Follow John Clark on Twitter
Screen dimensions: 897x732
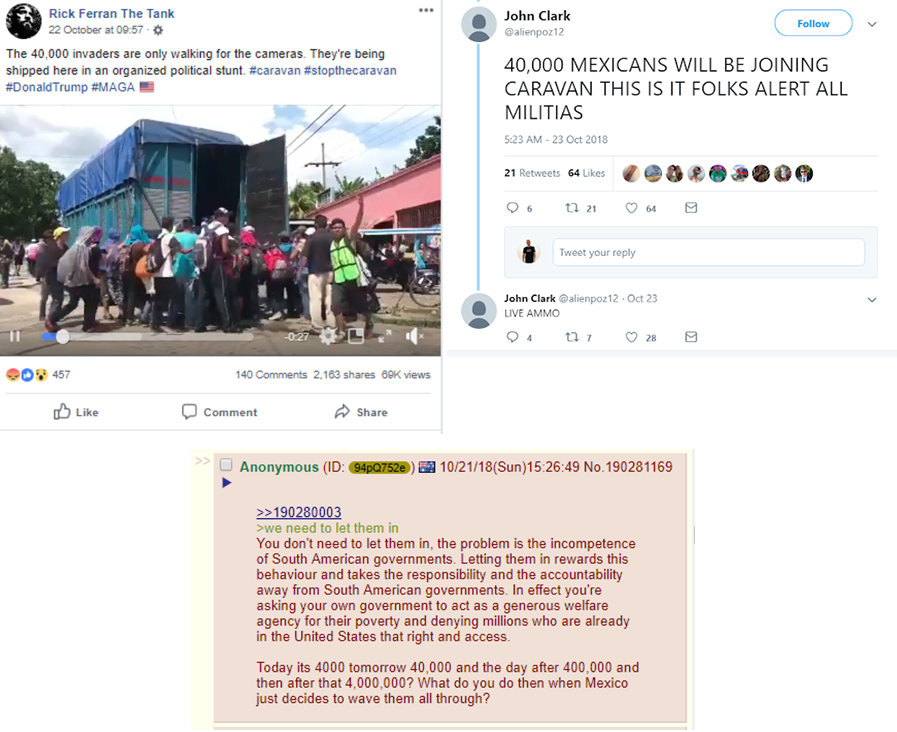[813, 23]
